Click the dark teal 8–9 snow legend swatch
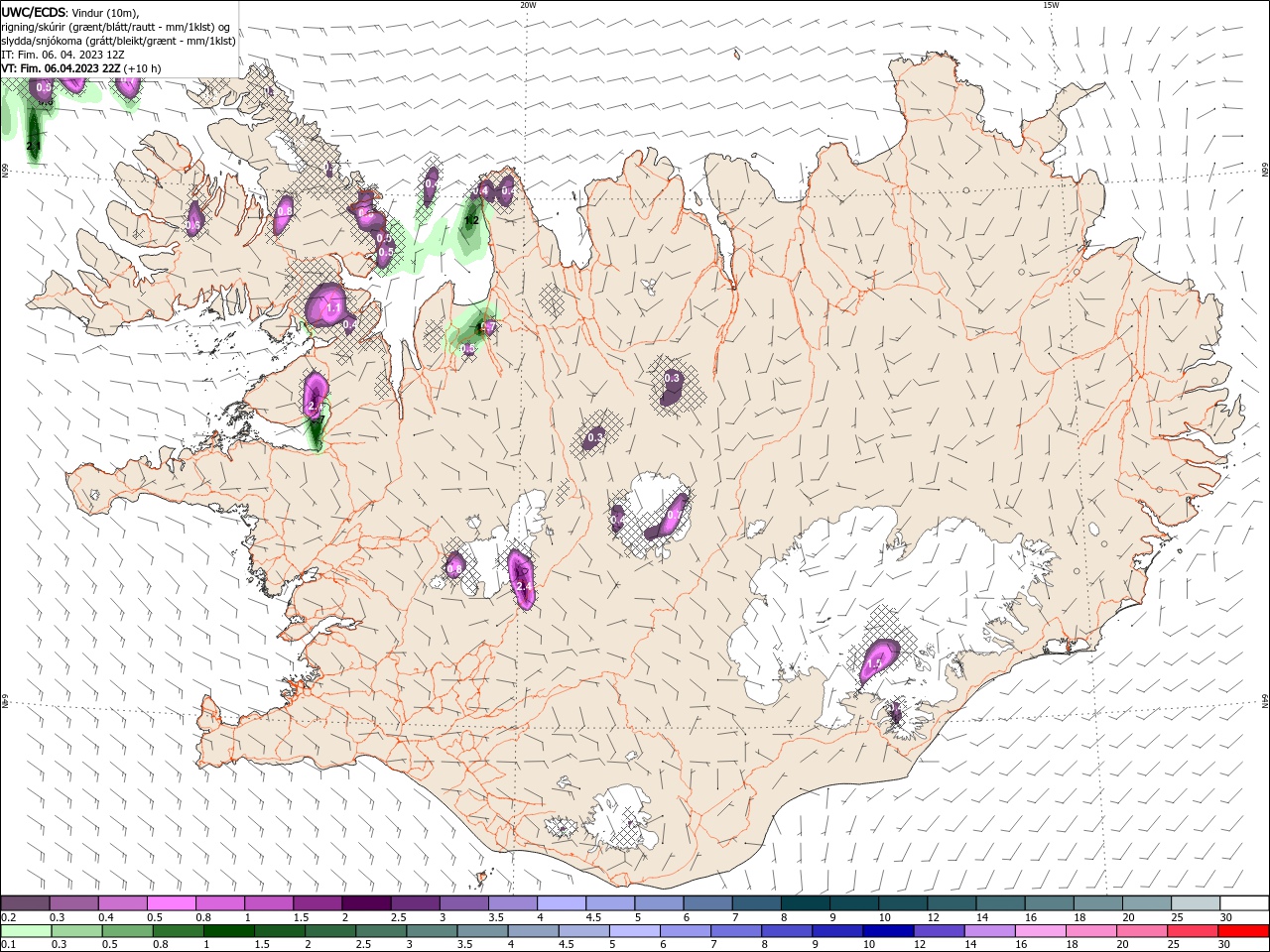This screenshot has width=1270, height=952. click(x=806, y=903)
